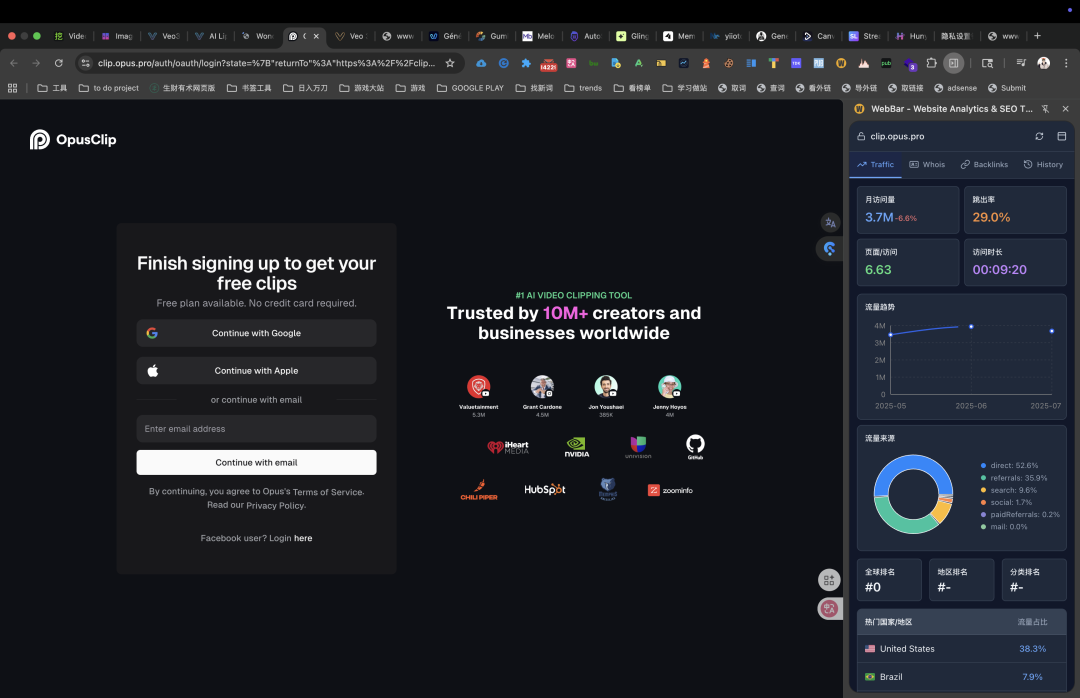Open Chrome three-dot menu
This screenshot has width=1080, height=698.
(1066, 63)
